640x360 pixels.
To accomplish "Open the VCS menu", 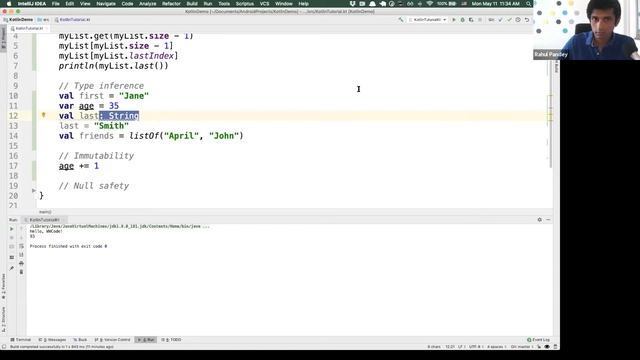I will pos(264,4).
